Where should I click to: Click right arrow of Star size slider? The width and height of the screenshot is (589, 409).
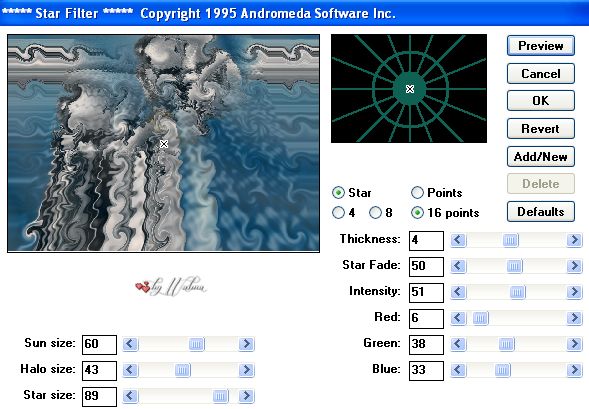click(x=246, y=395)
